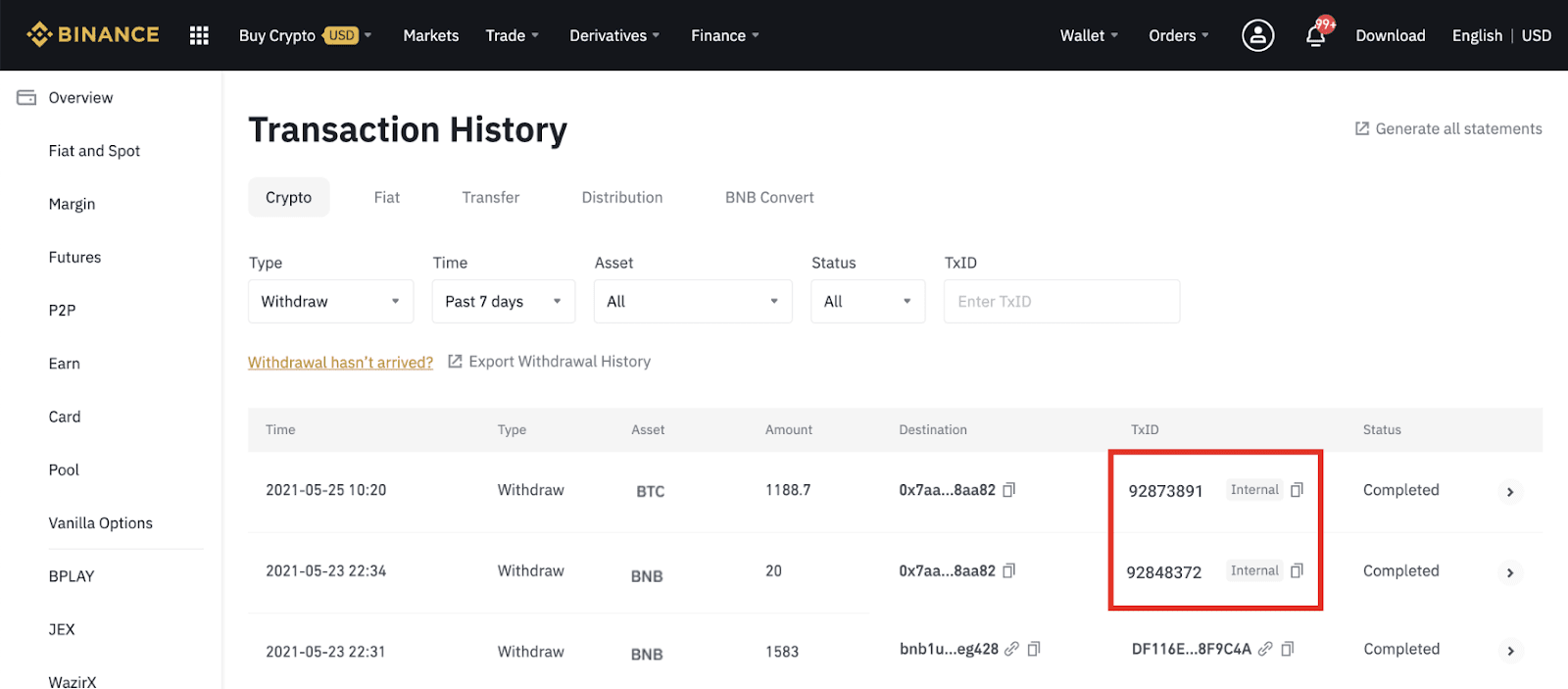Open the apps grid menu icon
Viewport: 1568px width, 689px height.
199,35
